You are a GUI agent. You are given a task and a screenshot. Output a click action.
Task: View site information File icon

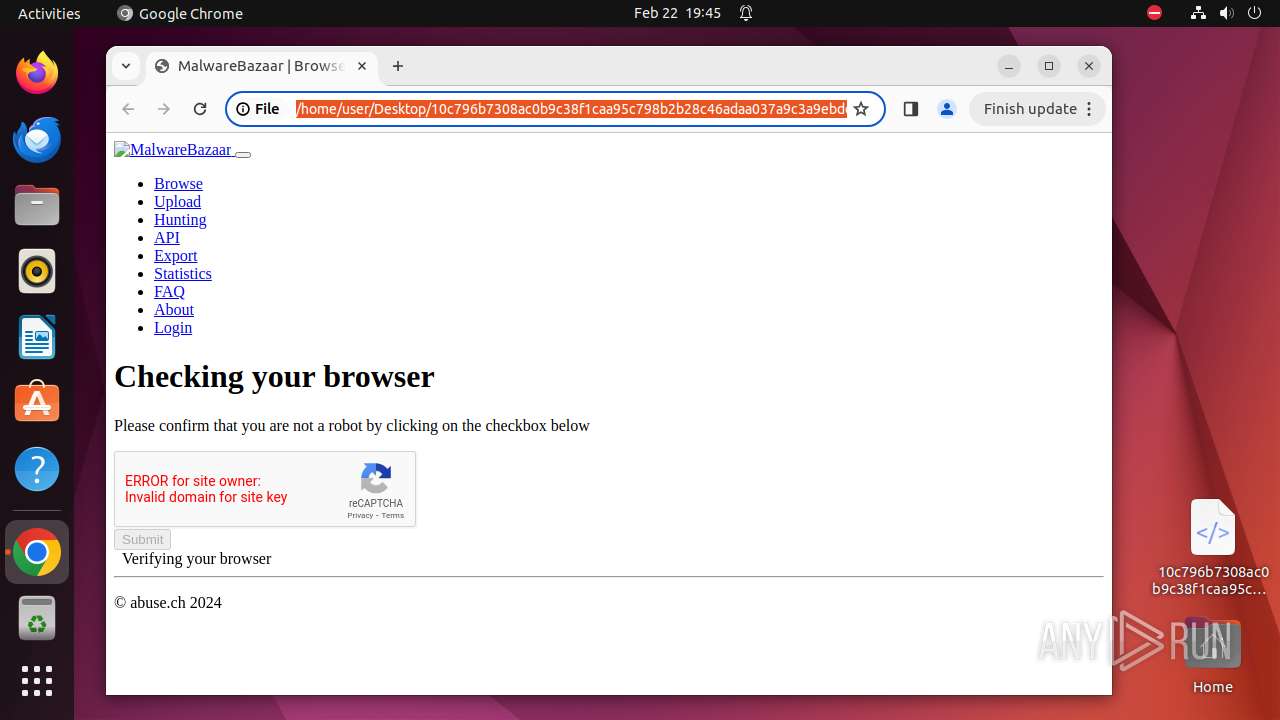click(x=258, y=109)
